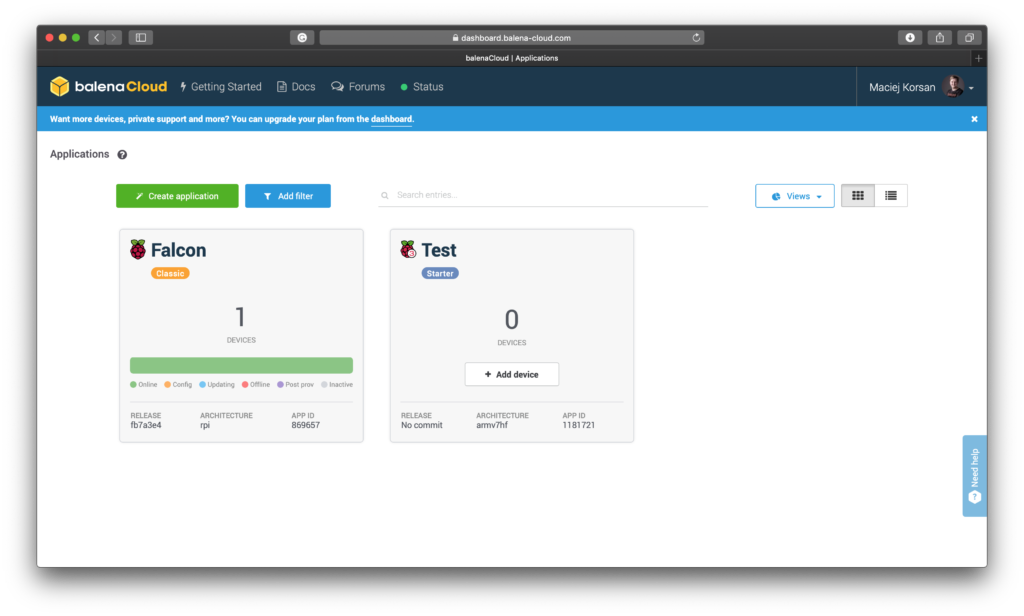This screenshot has height=616, width=1024.
Task: Go back in Safari
Action: click(97, 37)
